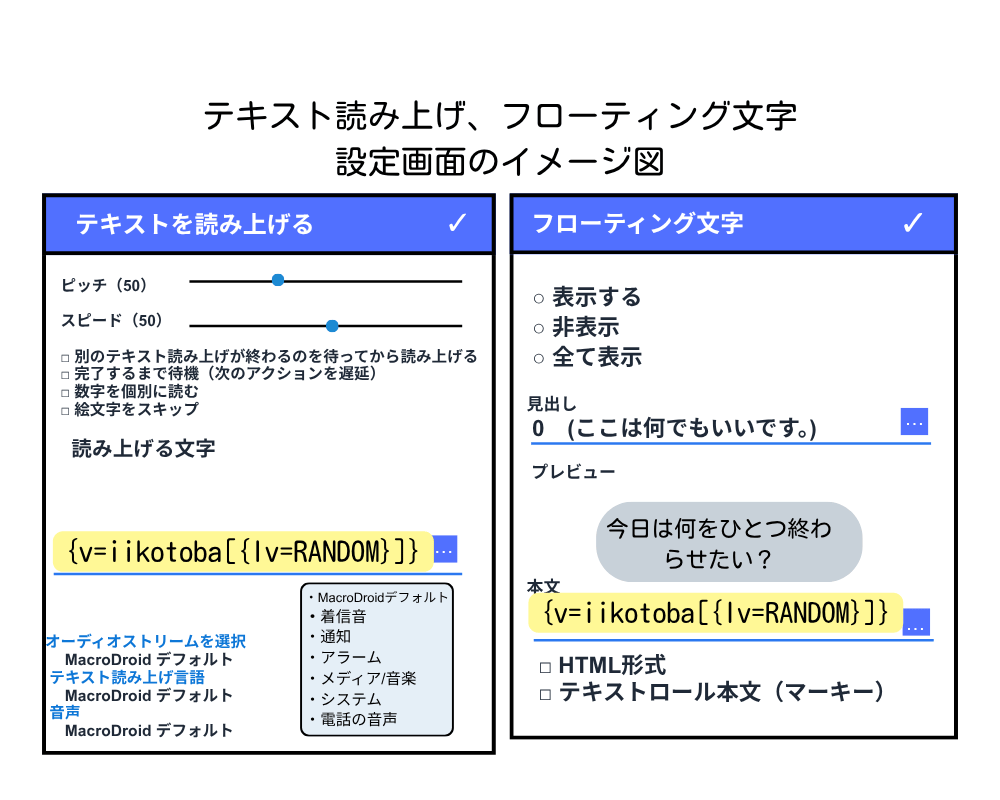Open variable picker beside 読み上げる文字 field
This screenshot has height=800, width=1000.
coord(445,549)
